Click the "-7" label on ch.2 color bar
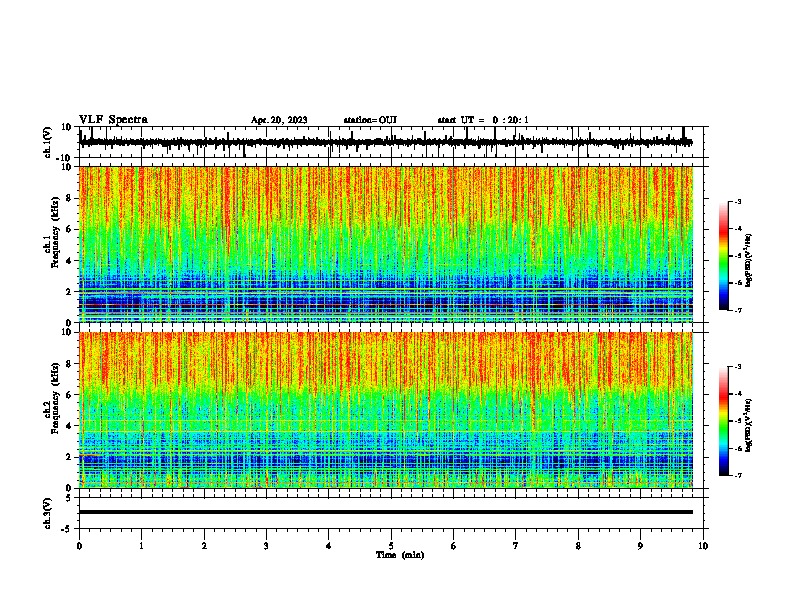792x612 pixels. coord(737,475)
